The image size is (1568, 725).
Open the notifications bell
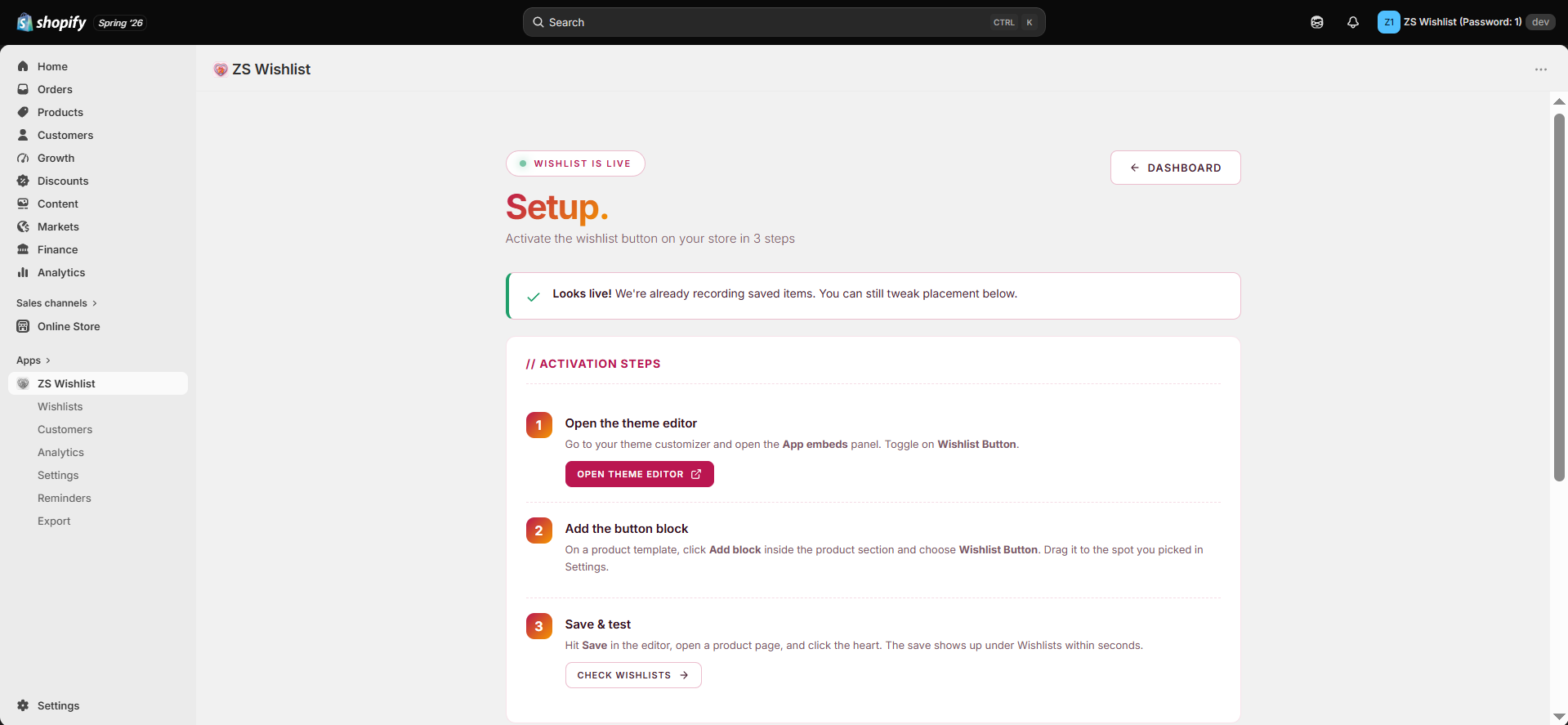click(1353, 22)
